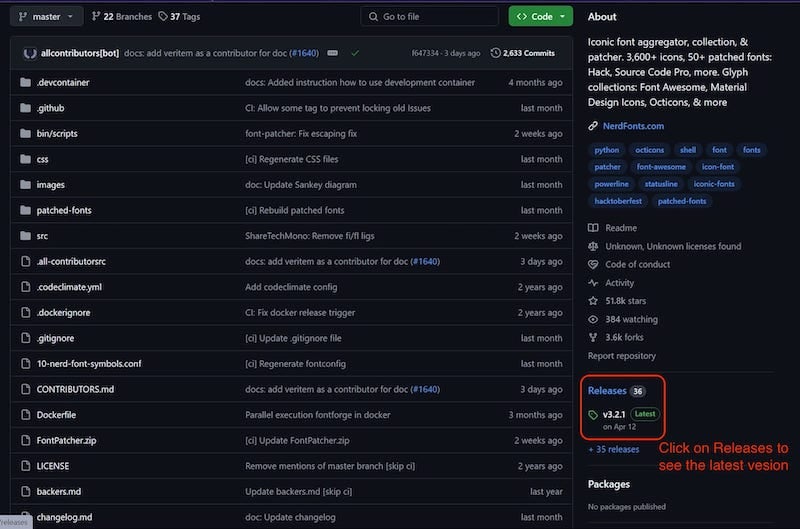The height and width of the screenshot is (529, 800).
Task: Click the eye icon beside 384 watching
Action: (593, 319)
